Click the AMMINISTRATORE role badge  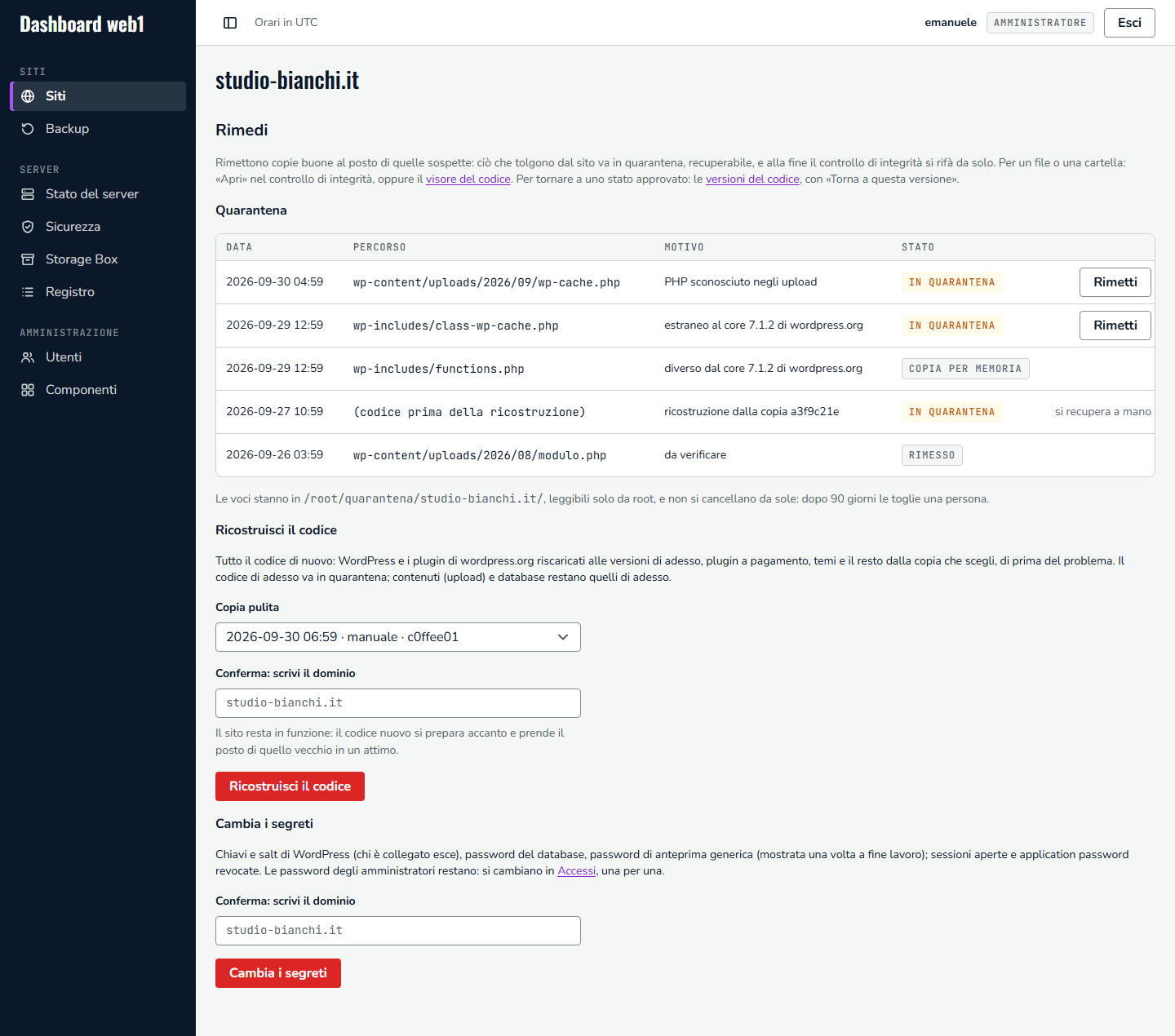click(x=1040, y=23)
